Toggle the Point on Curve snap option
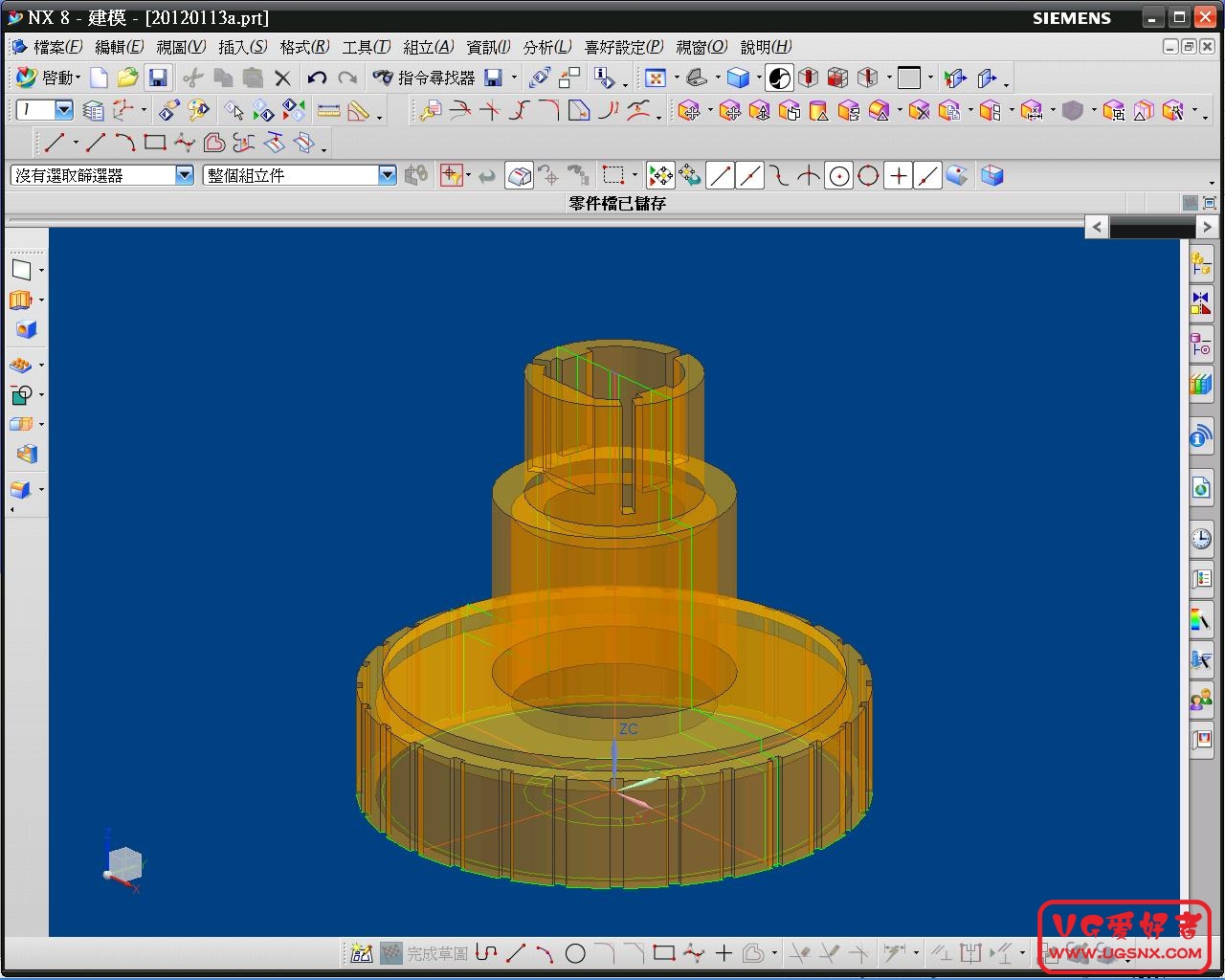The width and height of the screenshot is (1225, 980). point(927,175)
